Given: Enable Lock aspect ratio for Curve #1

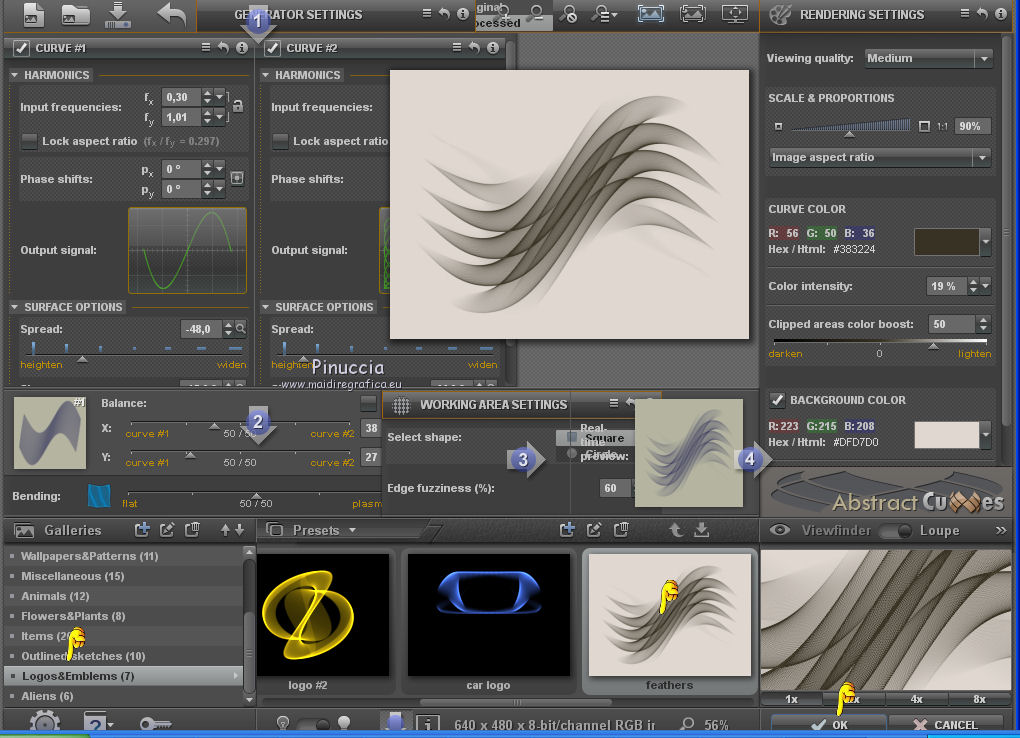Looking at the screenshot, I should tap(29, 141).
